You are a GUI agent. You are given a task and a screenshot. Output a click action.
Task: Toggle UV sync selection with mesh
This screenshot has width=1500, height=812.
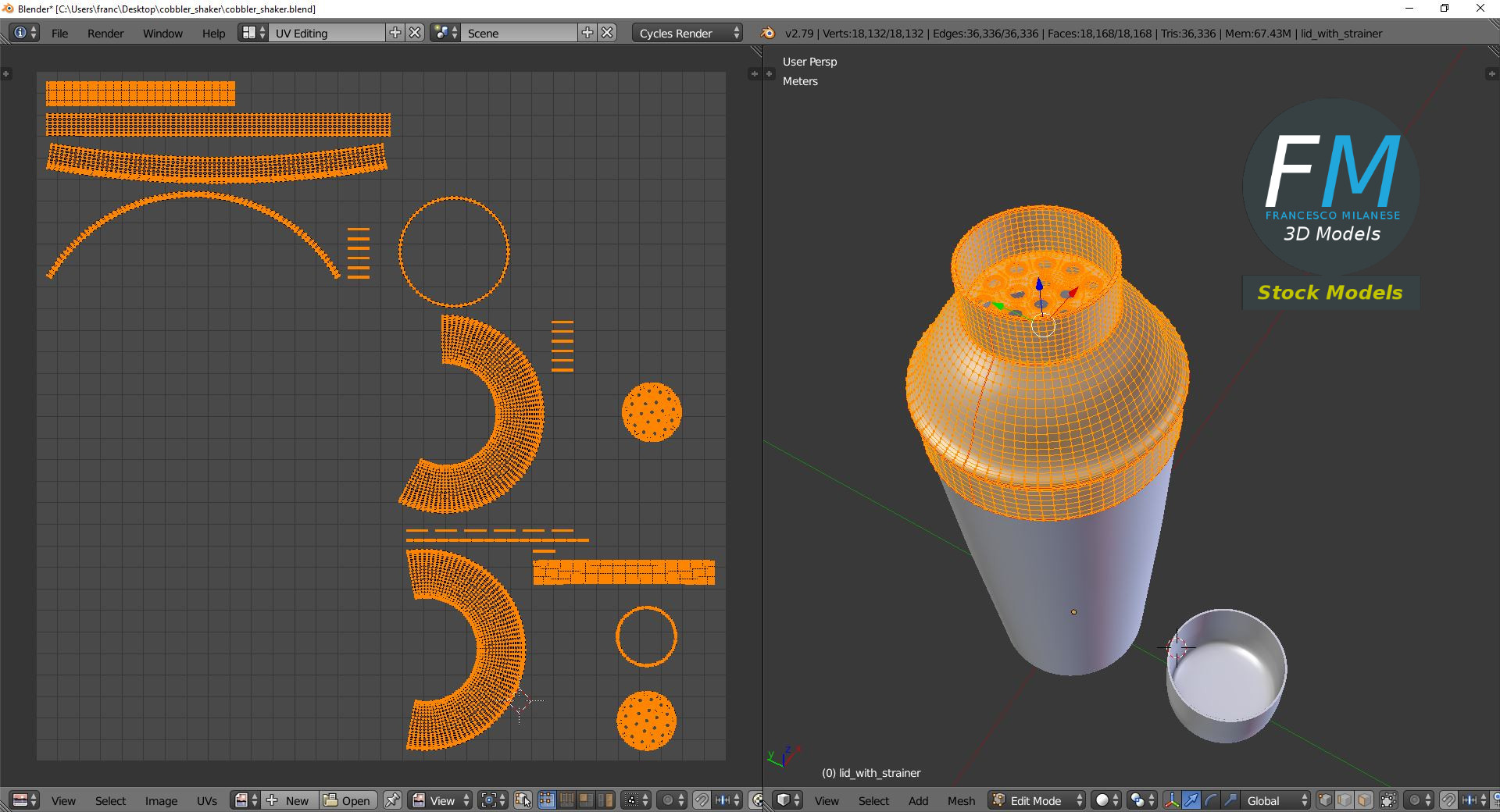click(523, 800)
